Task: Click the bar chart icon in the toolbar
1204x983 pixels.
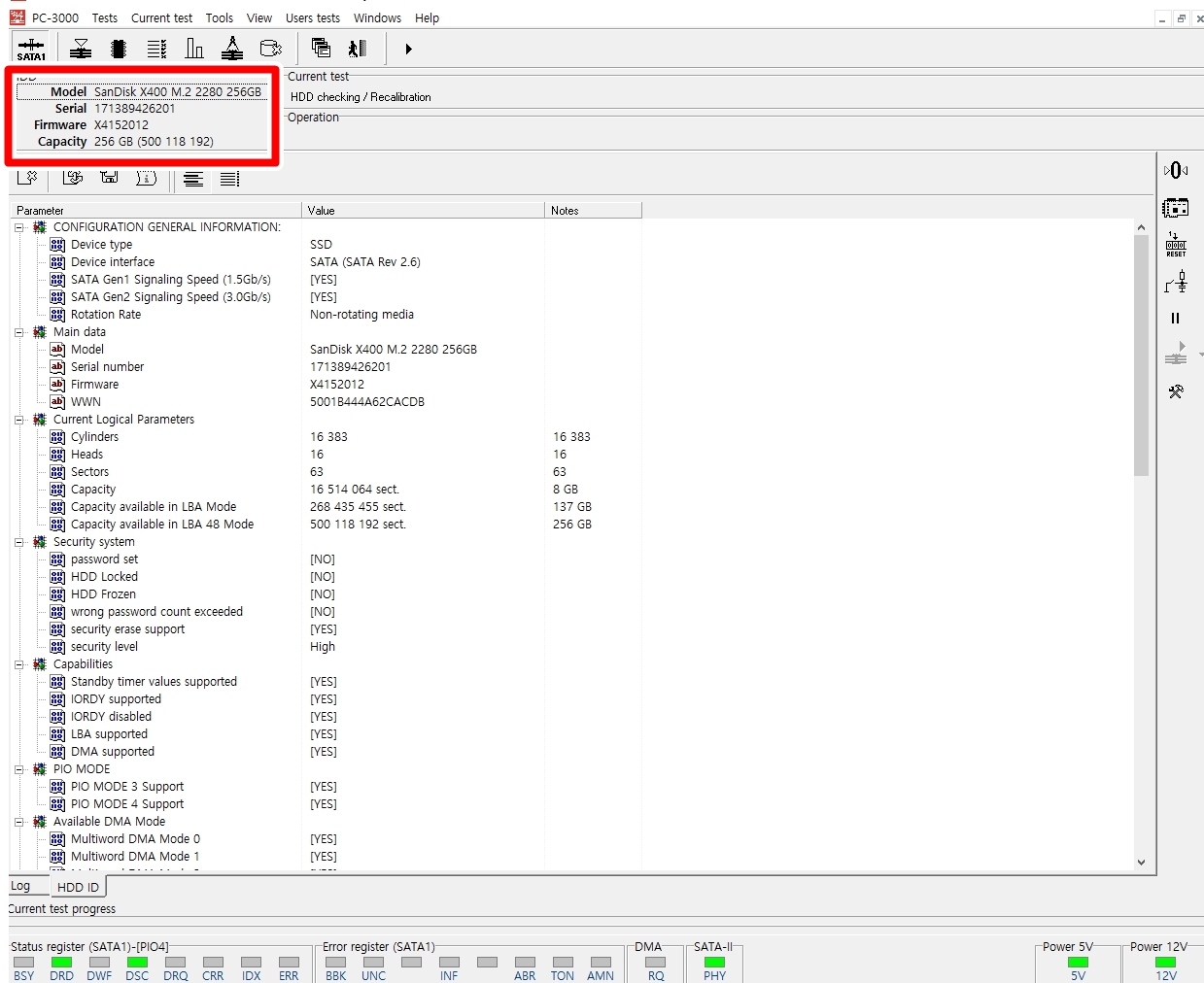Action: coord(194,49)
